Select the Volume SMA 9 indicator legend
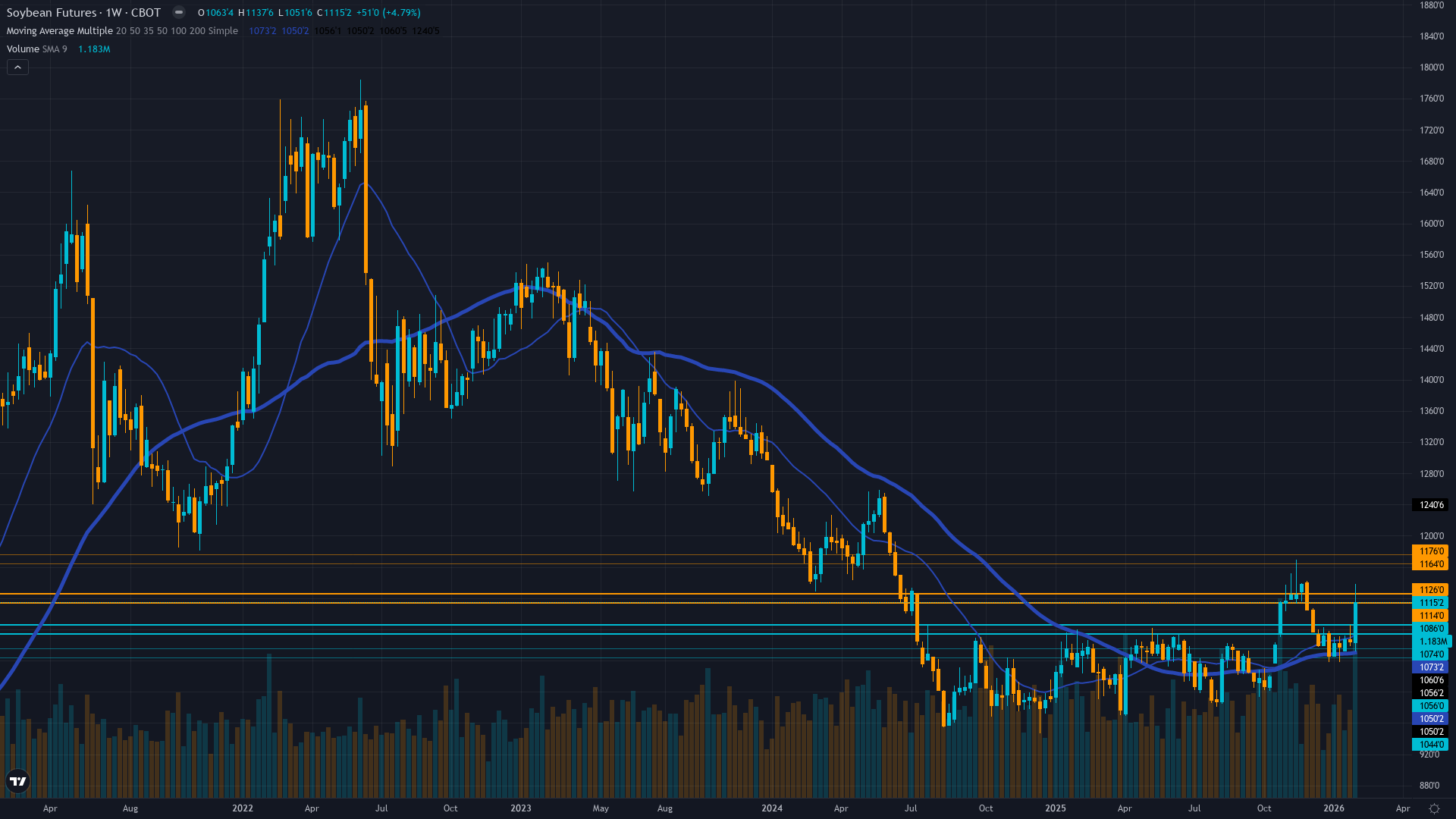1456x819 pixels. pos(37,49)
